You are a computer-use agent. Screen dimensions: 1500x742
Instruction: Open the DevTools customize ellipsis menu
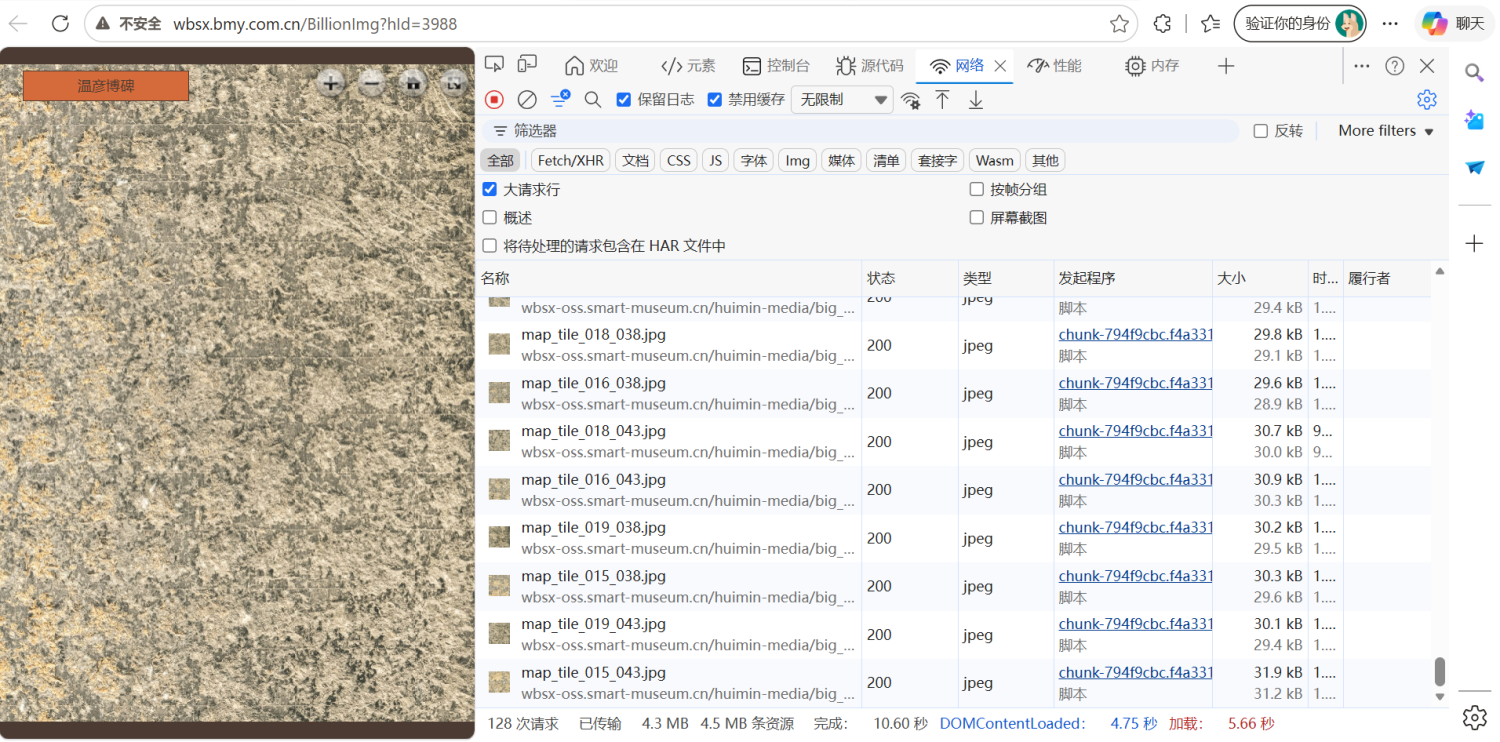click(1362, 66)
